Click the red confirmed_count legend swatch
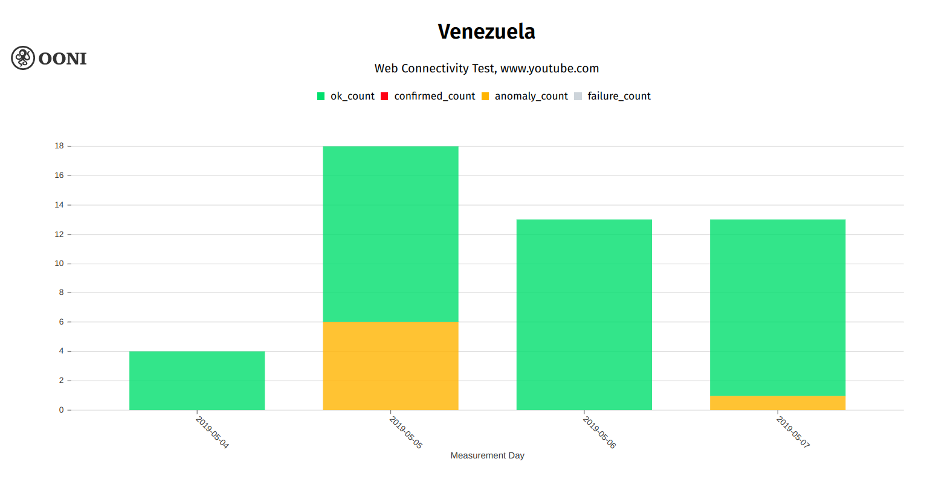This screenshot has width=936, height=488. (x=385, y=96)
